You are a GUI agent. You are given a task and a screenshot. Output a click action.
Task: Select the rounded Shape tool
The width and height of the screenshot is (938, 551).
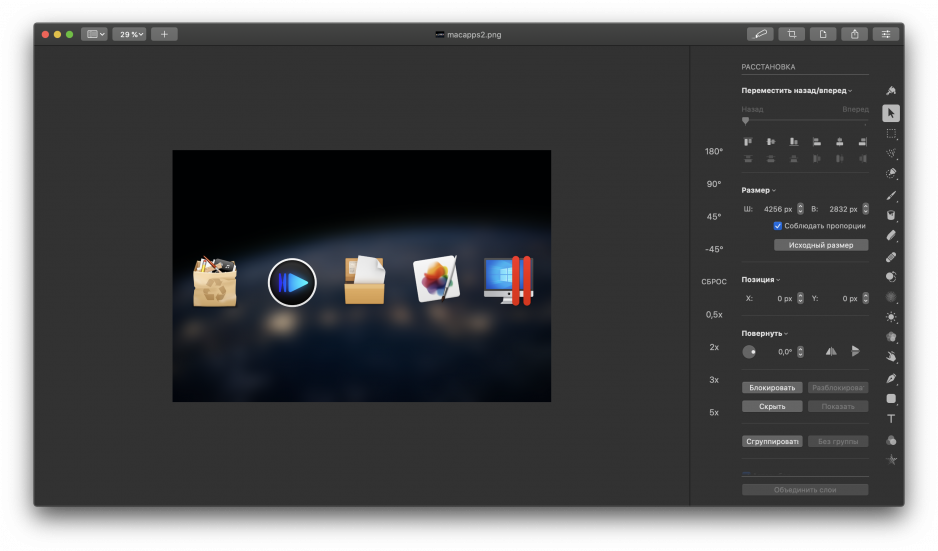(891, 398)
